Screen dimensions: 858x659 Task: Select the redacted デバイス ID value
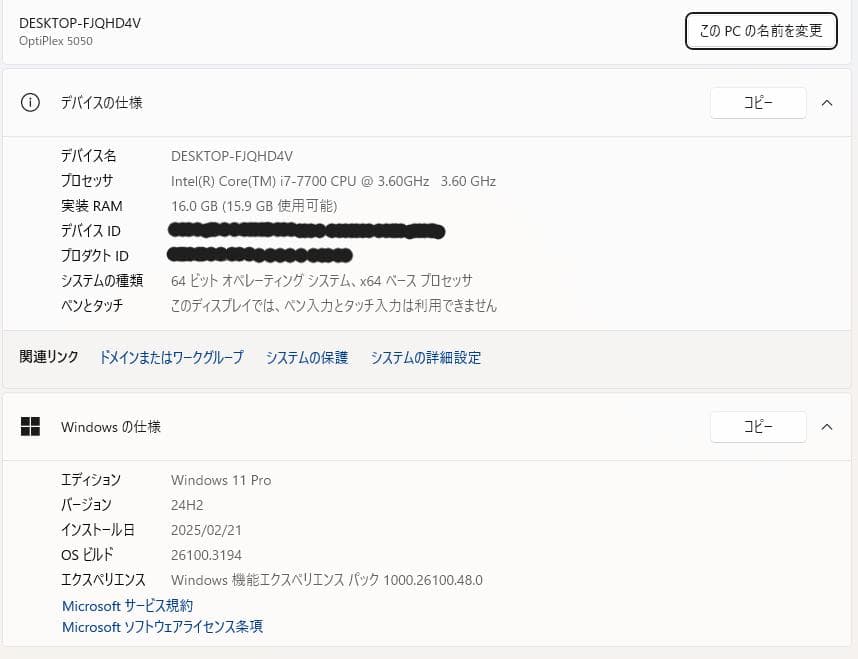click(305, 231)
